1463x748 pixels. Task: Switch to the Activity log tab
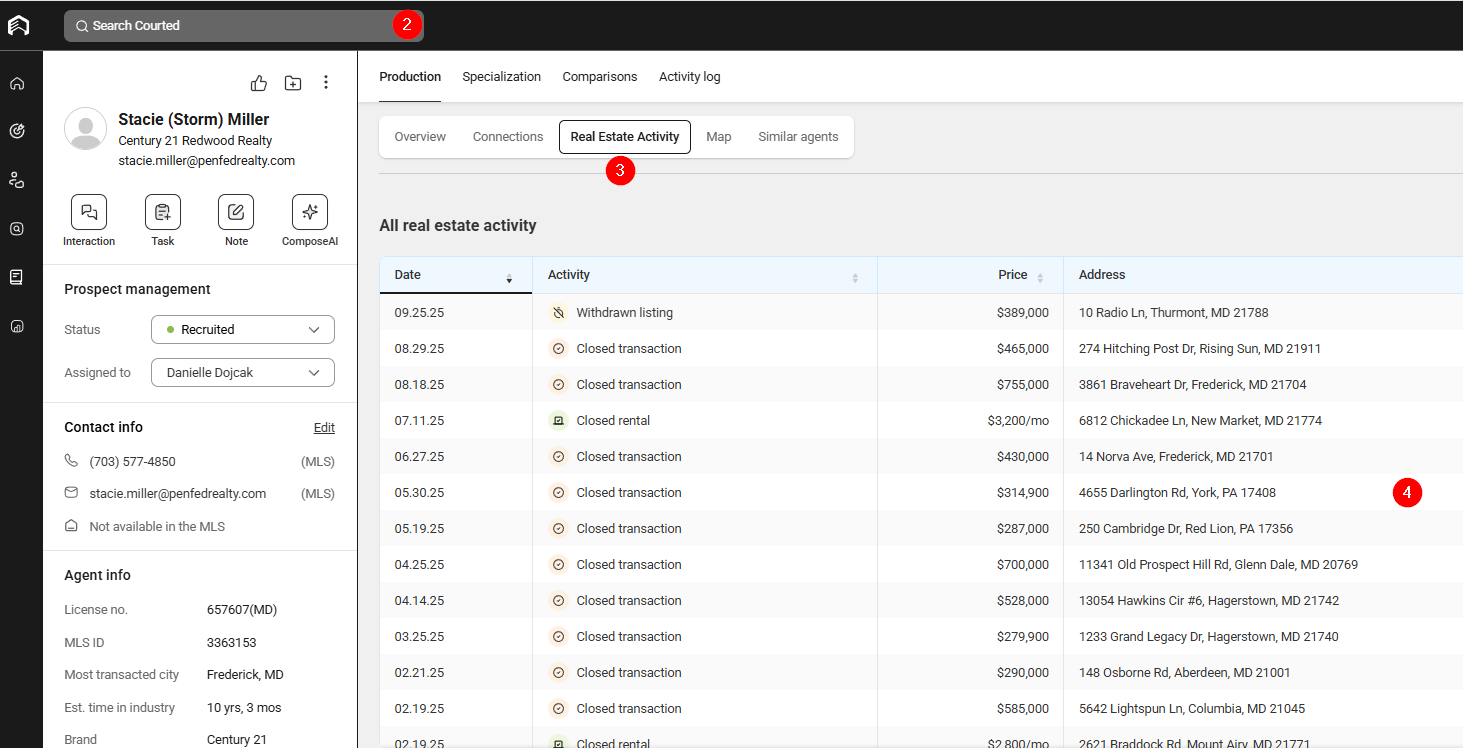(689, 77)
